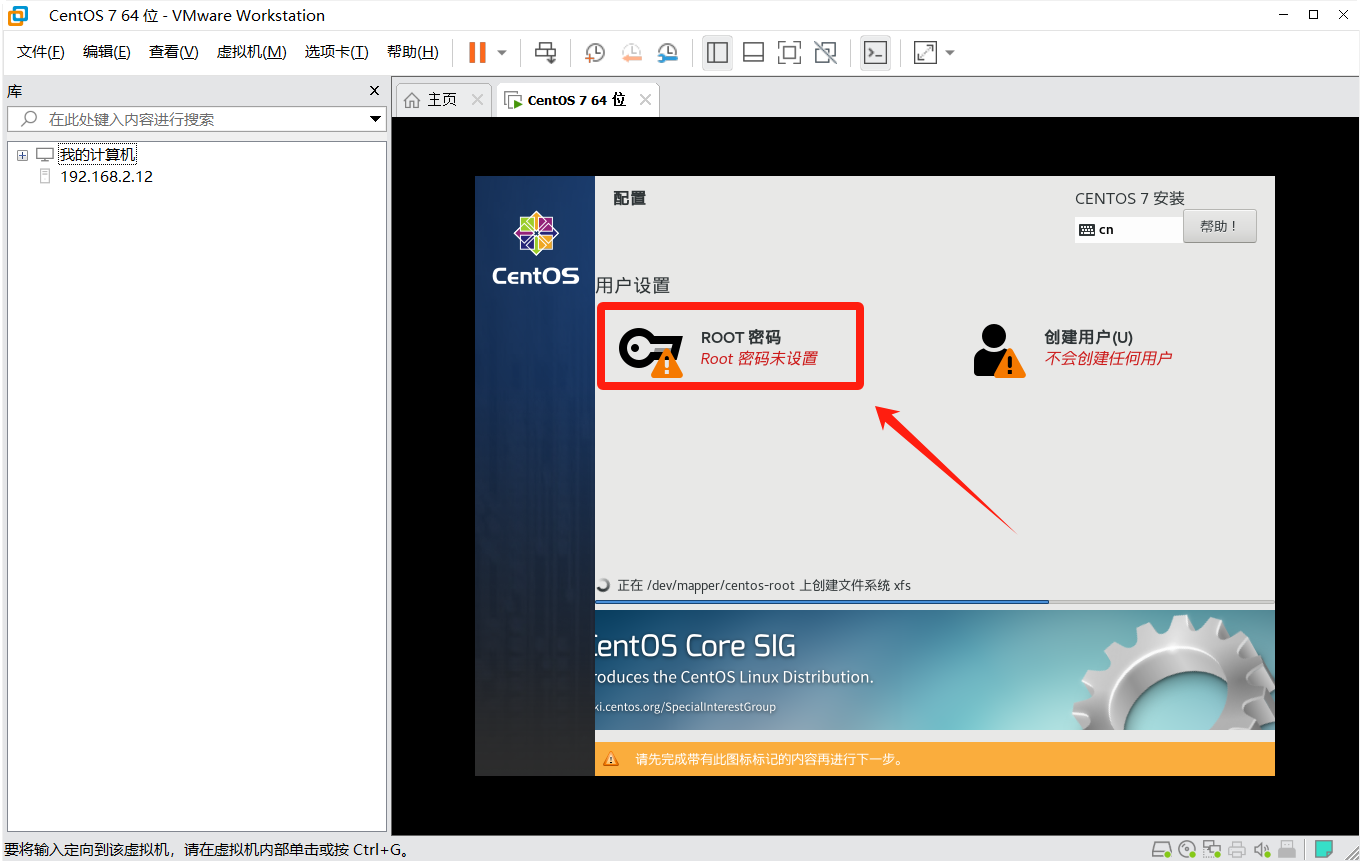Viewport: 1360px width, 861px height.
Task: Open the power options dropdown arrow
Action: [502, 52]
